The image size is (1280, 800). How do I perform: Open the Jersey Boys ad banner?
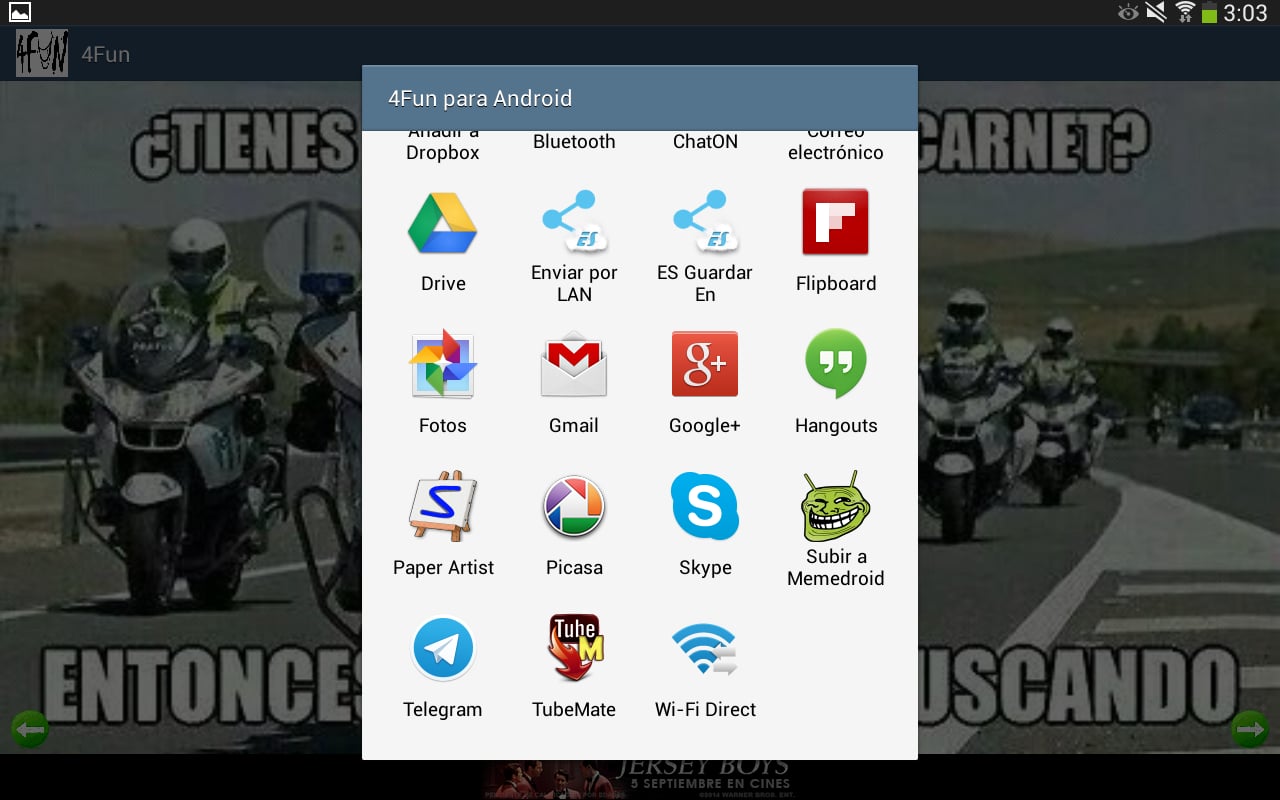[x=640, y=777]
